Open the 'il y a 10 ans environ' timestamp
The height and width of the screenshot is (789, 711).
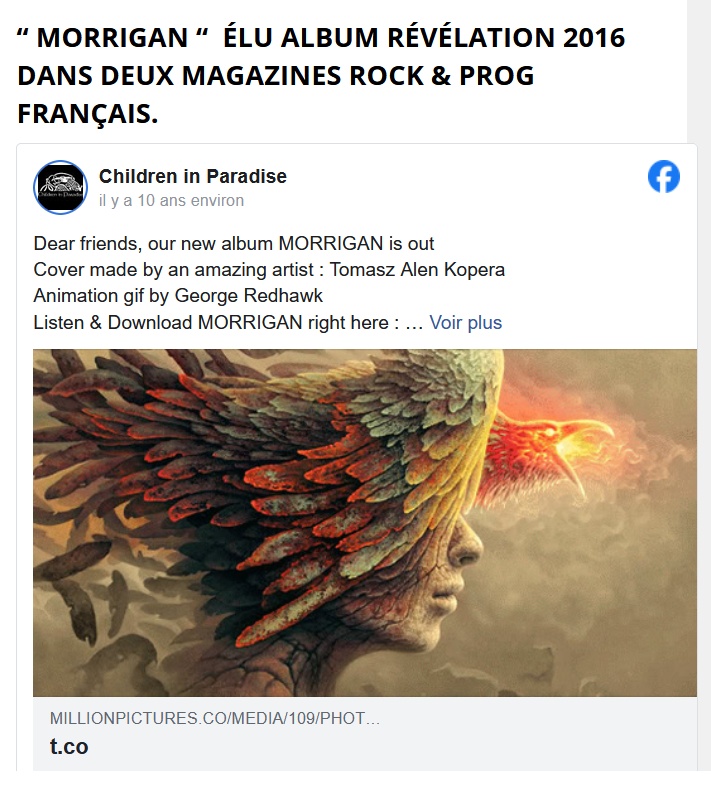pos(171,200)
